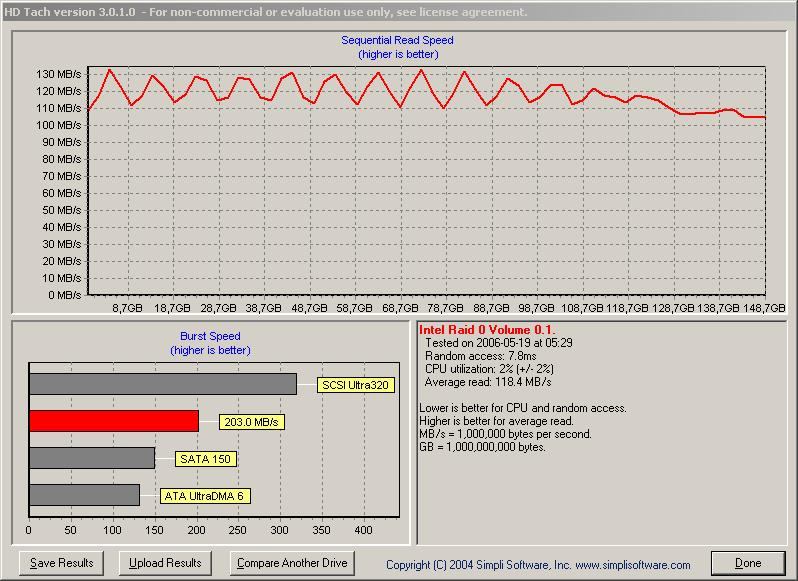
Task: Click the Tested on 2006-05-19 line
Action: (x=499, y=343)
